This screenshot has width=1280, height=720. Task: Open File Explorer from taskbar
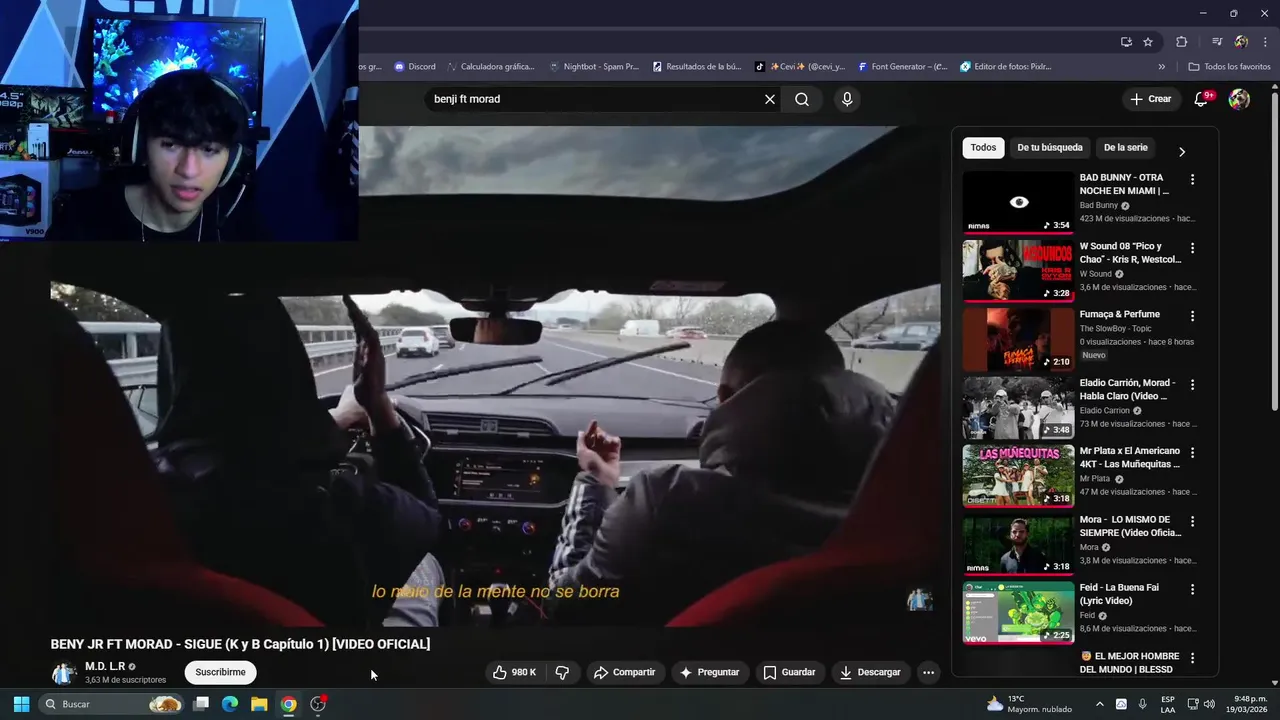[x=259, y=704]
